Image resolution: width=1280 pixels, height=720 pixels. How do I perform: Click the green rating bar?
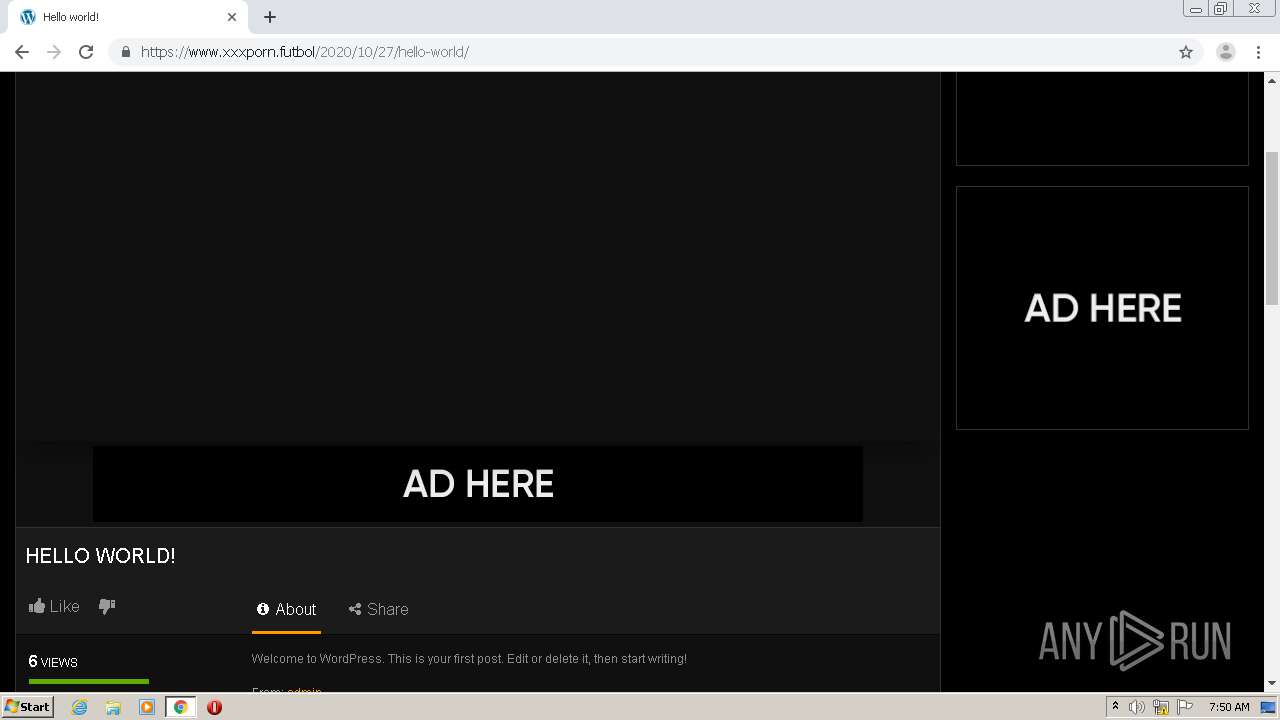89,681
